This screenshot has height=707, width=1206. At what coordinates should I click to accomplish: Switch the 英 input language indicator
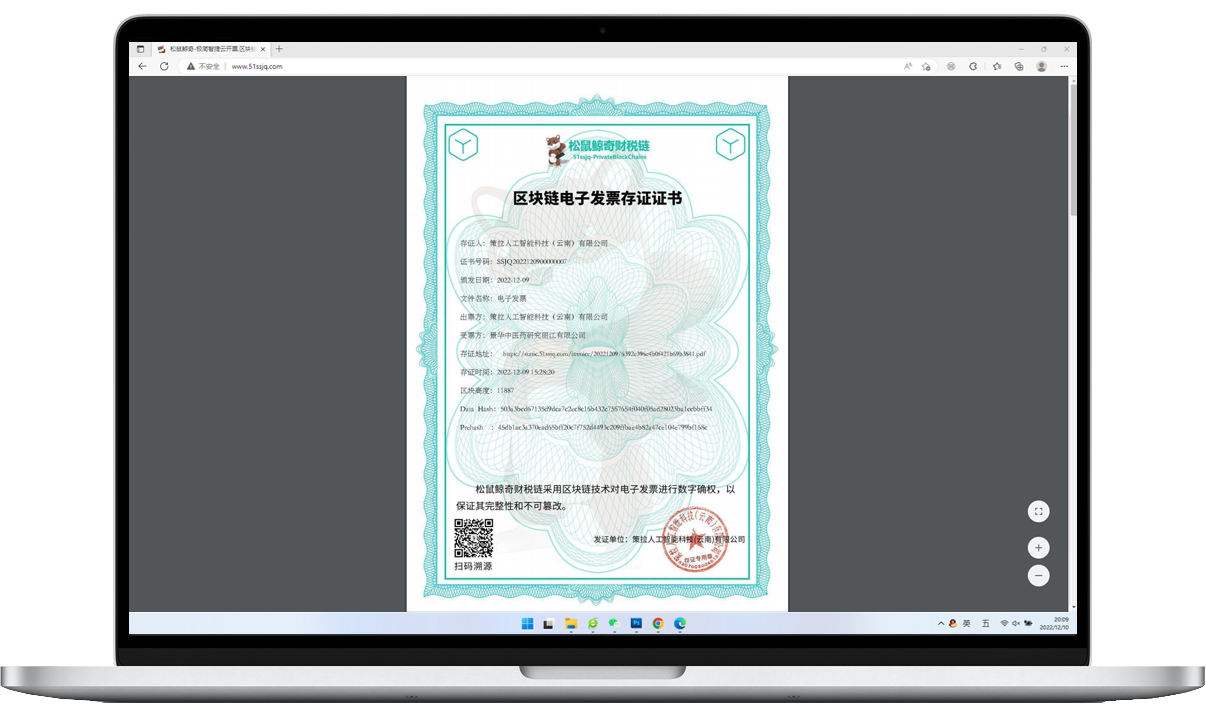pyautogui.click(x=967, y=624)
